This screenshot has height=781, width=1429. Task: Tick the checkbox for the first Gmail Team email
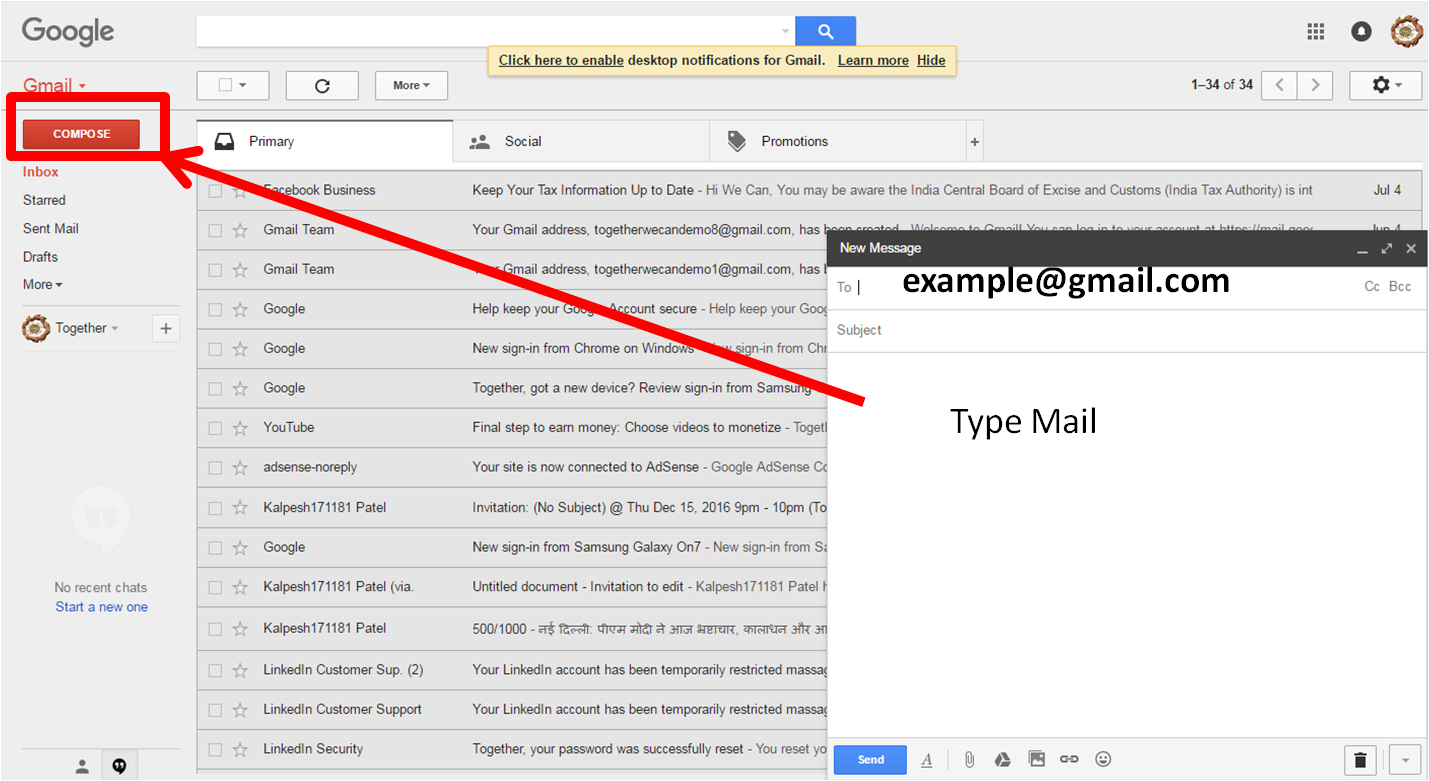(215, 230)
